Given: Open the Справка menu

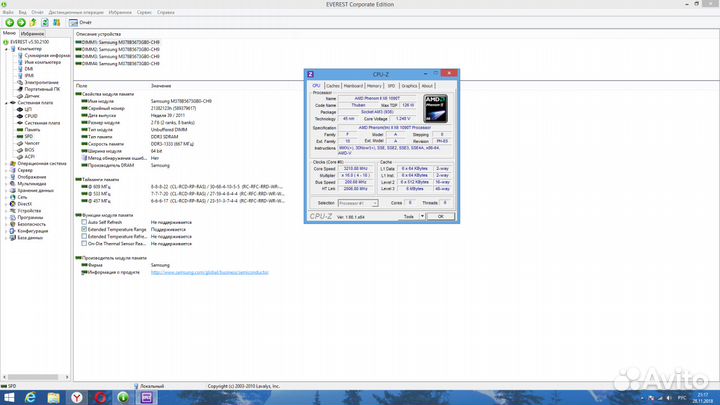Looking at the screenshot, I should coord(166,12).
